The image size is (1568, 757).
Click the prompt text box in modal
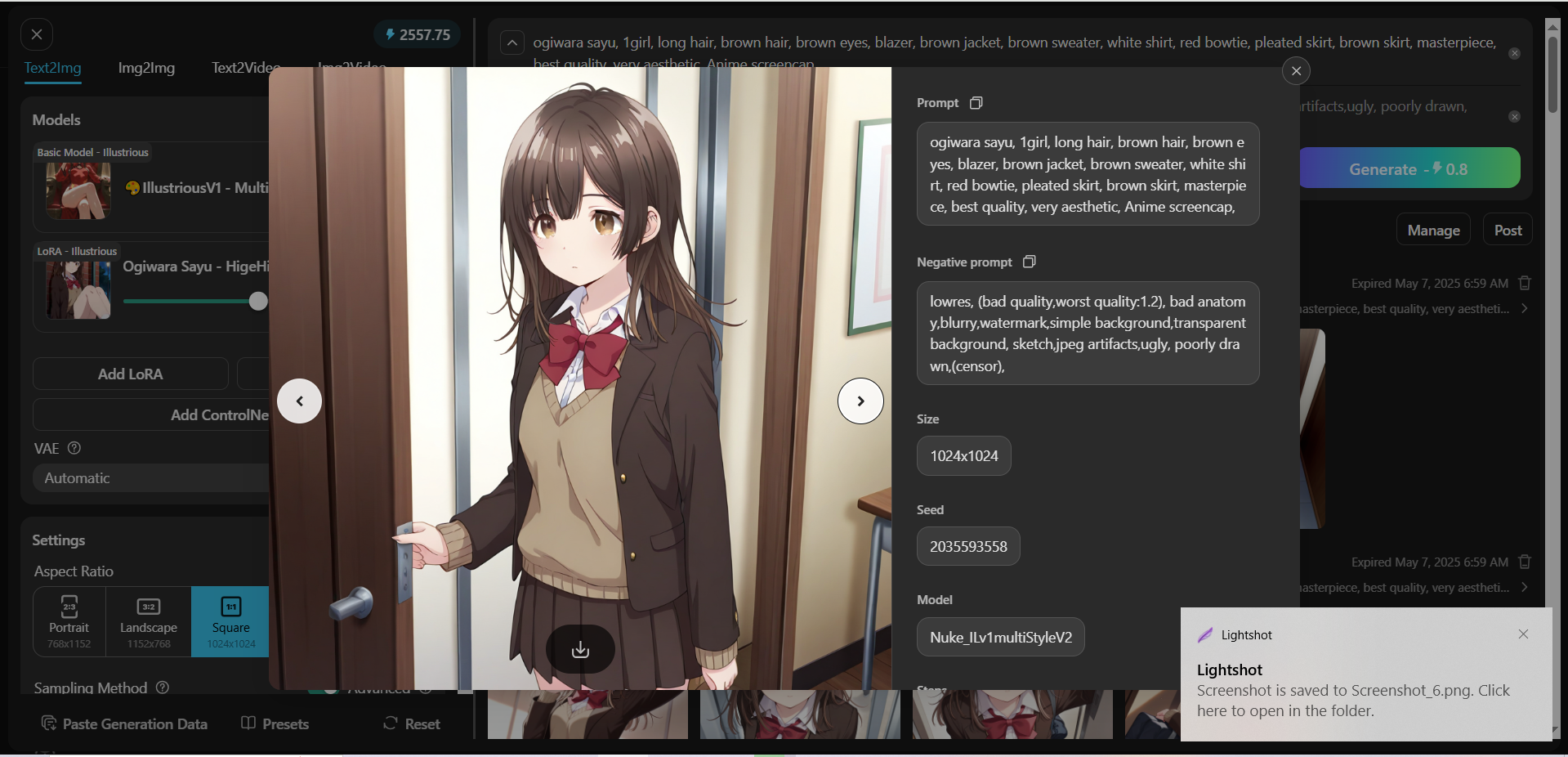coord(1088,174)
